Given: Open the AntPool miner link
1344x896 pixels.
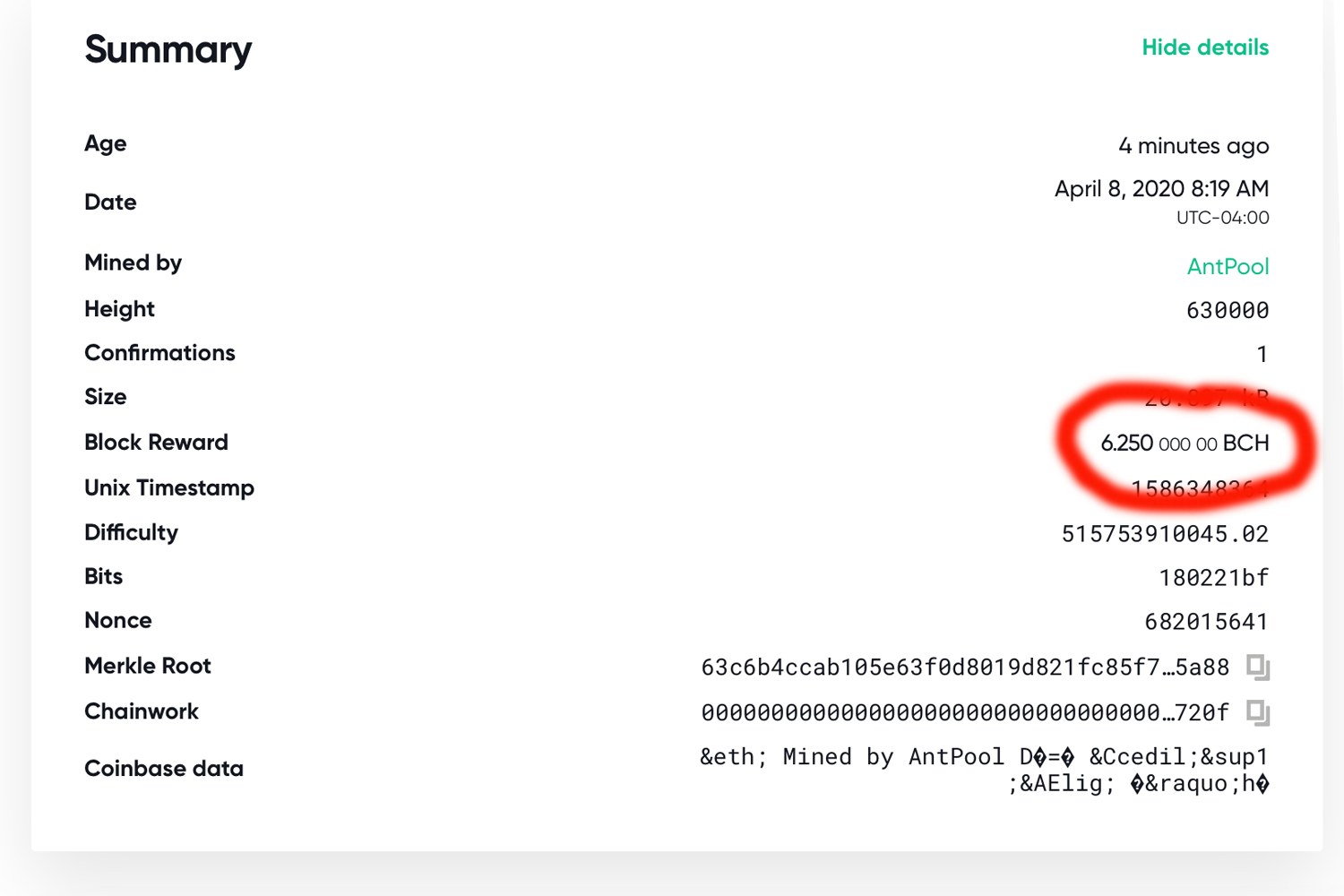Looking at the screenshot, I should (x=1228, y=266).
